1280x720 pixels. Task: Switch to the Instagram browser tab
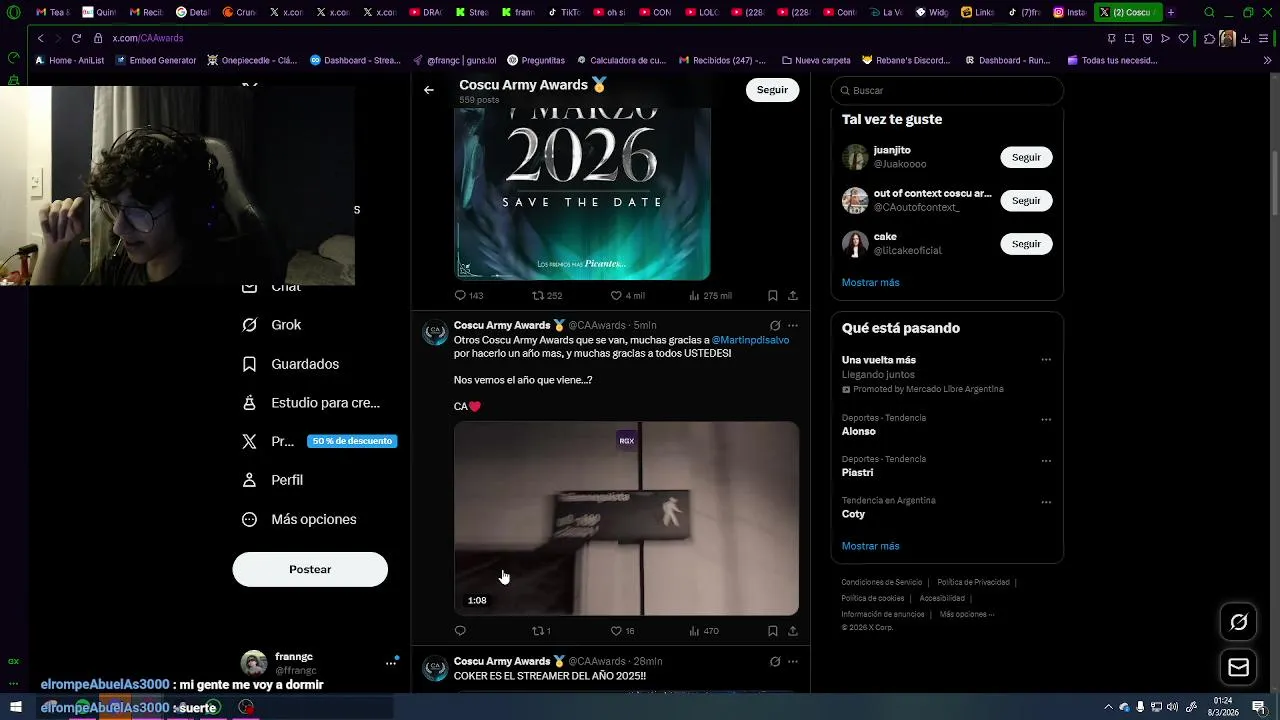(x=1069, y=12)
